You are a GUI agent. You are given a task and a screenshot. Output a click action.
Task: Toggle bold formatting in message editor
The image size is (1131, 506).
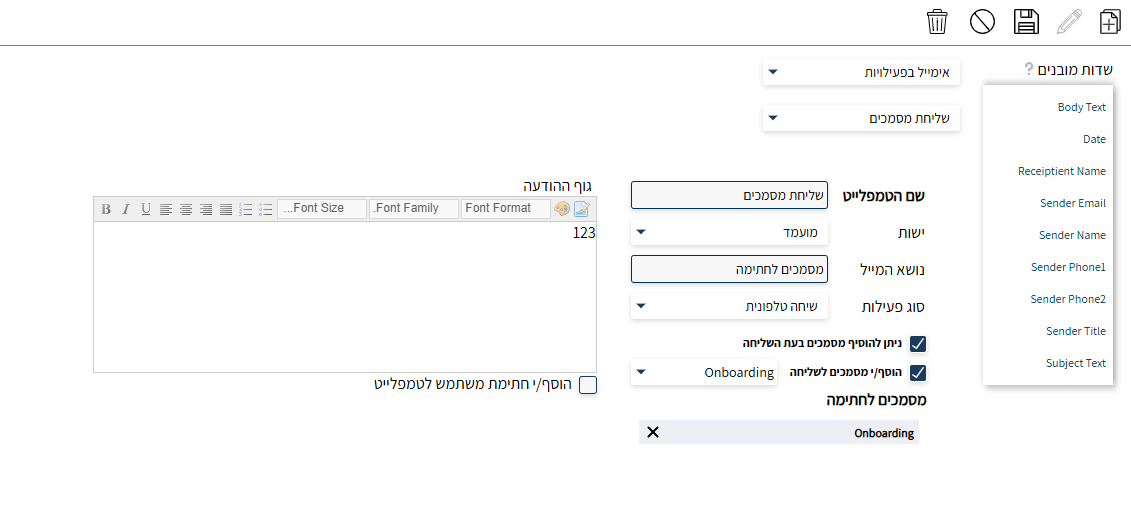click(106, 209)
